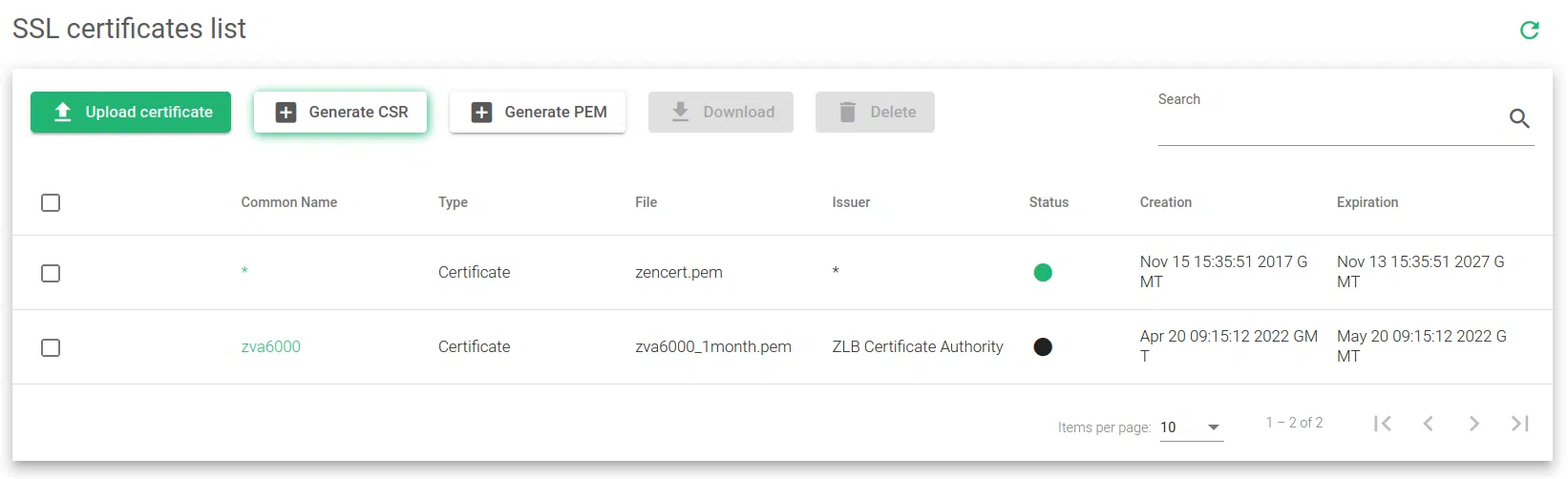Viewport: 1568px width, 479px height.
Task: Click the search magnifier icon
Action: pyautogui.click(x=1519, y=118)
